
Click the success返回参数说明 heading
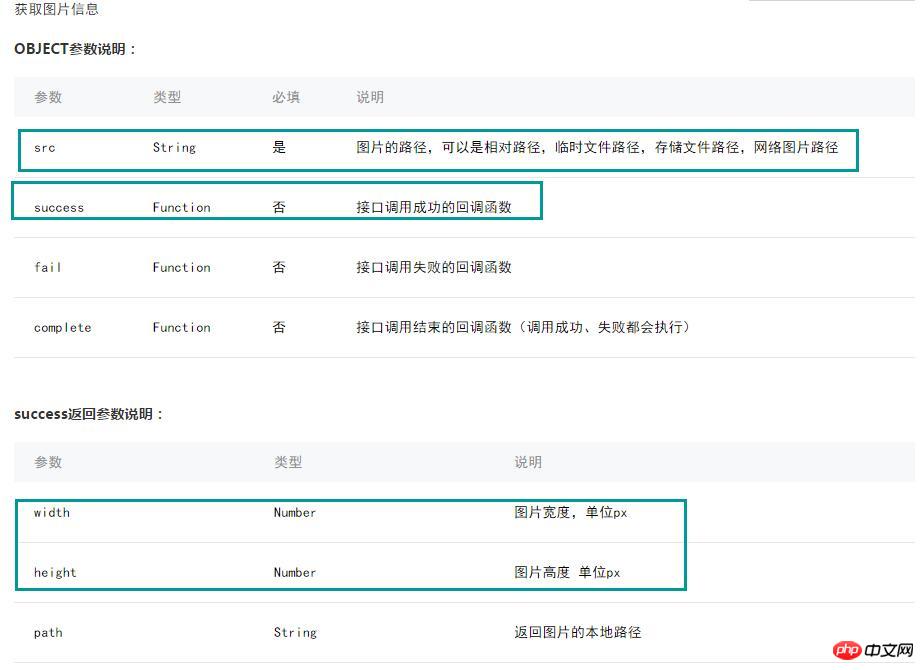[88, 414]
